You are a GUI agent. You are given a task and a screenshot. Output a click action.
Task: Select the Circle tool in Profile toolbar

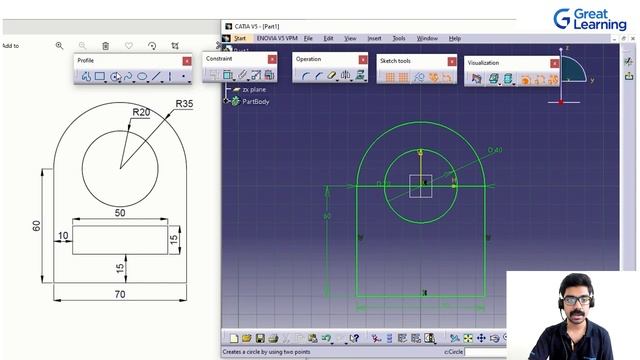pyautogui.click(x=116, y=76)
